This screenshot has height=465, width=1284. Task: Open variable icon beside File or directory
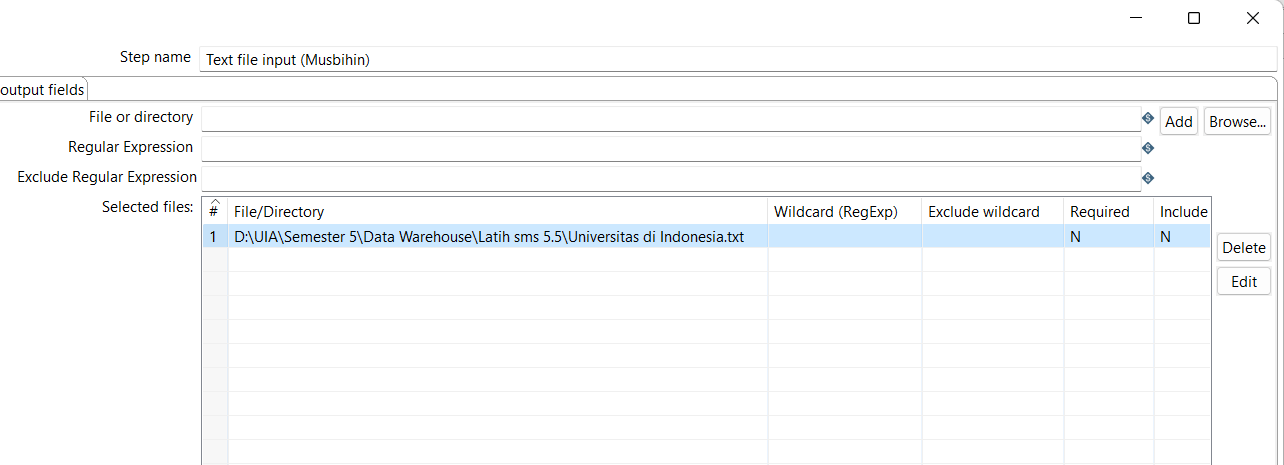[x=1148, y=119]
